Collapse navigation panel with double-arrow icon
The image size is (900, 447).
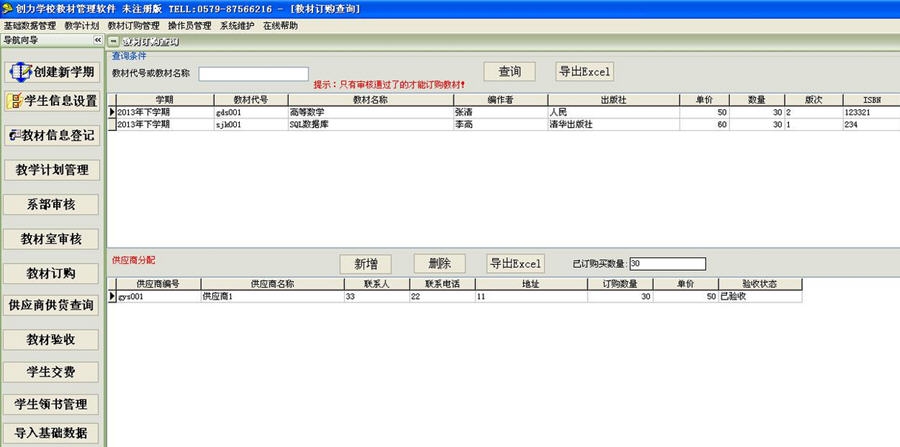click(98, 40)
